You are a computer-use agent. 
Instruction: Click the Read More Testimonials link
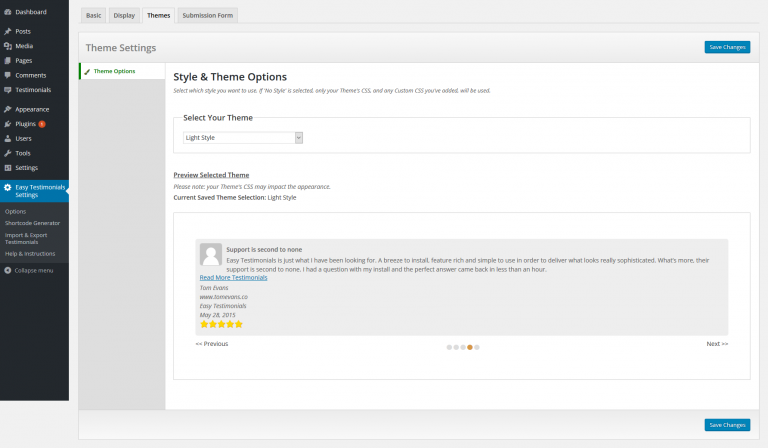[233, 277]
